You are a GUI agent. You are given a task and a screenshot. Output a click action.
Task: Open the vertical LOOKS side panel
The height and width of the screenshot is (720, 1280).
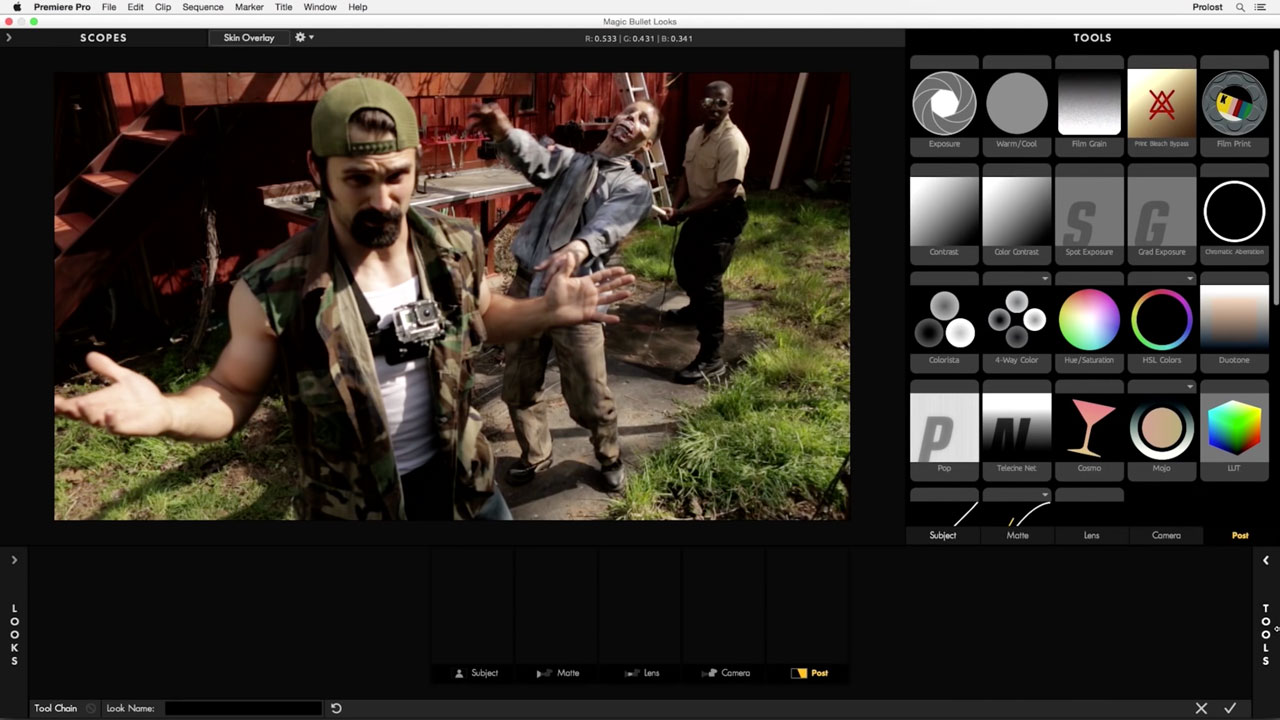click(14, 634)
